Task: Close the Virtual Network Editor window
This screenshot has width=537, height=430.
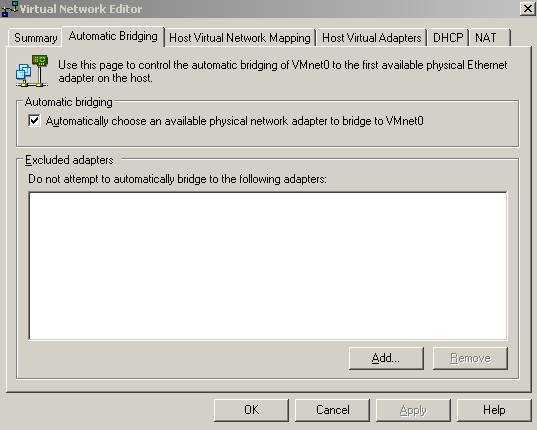Action: click(528, 9)
